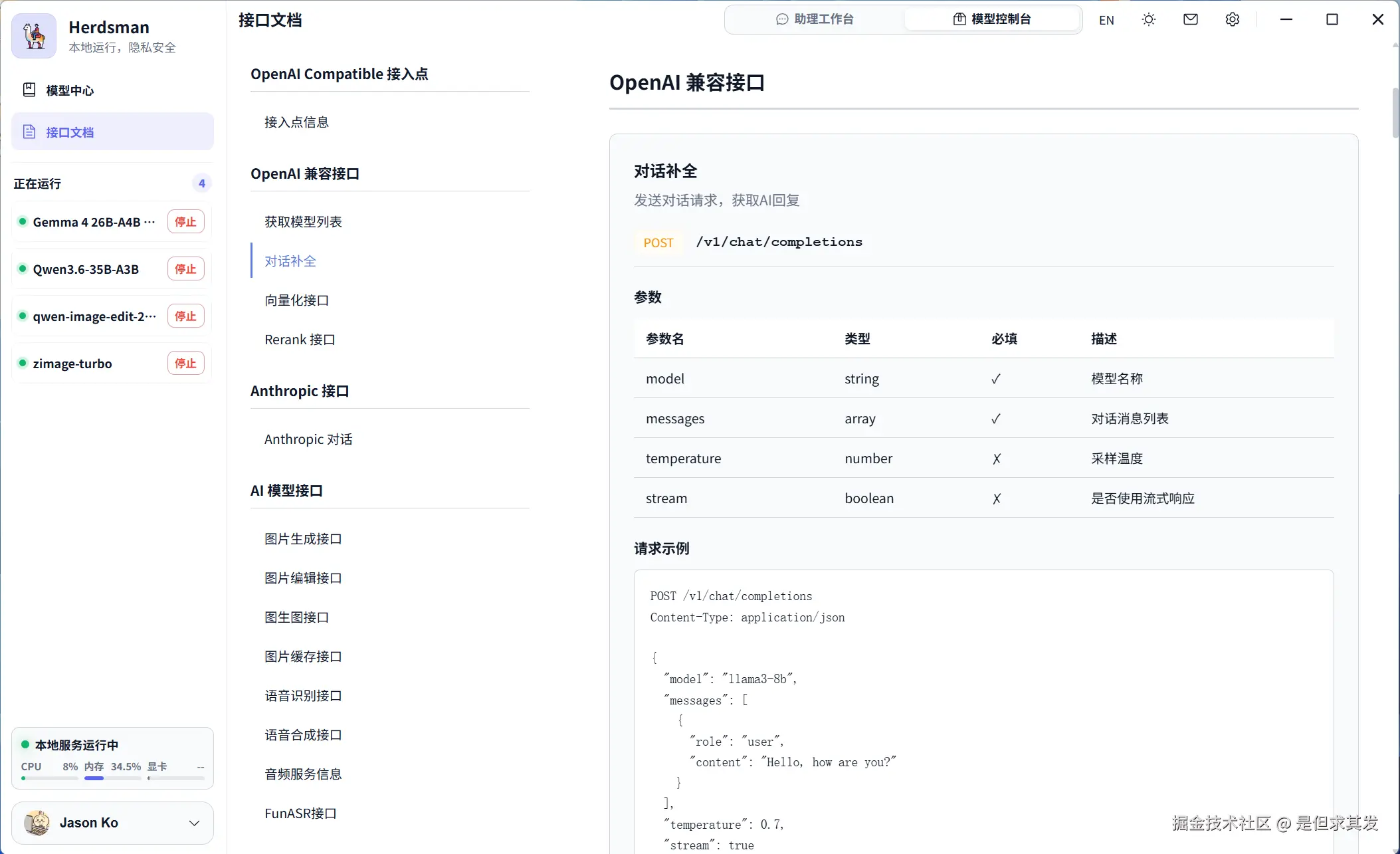Go to 向量化接口 section
This screenshot has height=854, width=1400.
point(296,300)
